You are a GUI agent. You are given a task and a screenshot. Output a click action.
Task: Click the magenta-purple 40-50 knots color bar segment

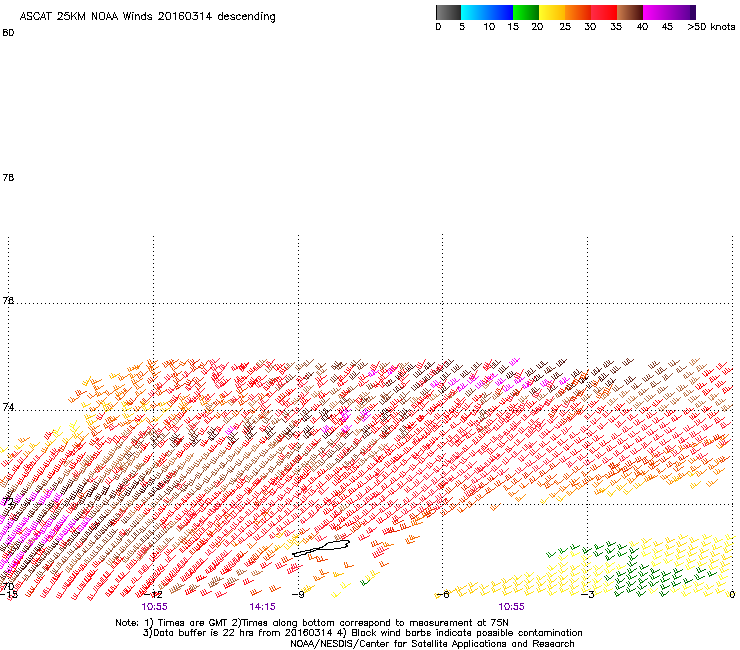click(x=669, y=12)
